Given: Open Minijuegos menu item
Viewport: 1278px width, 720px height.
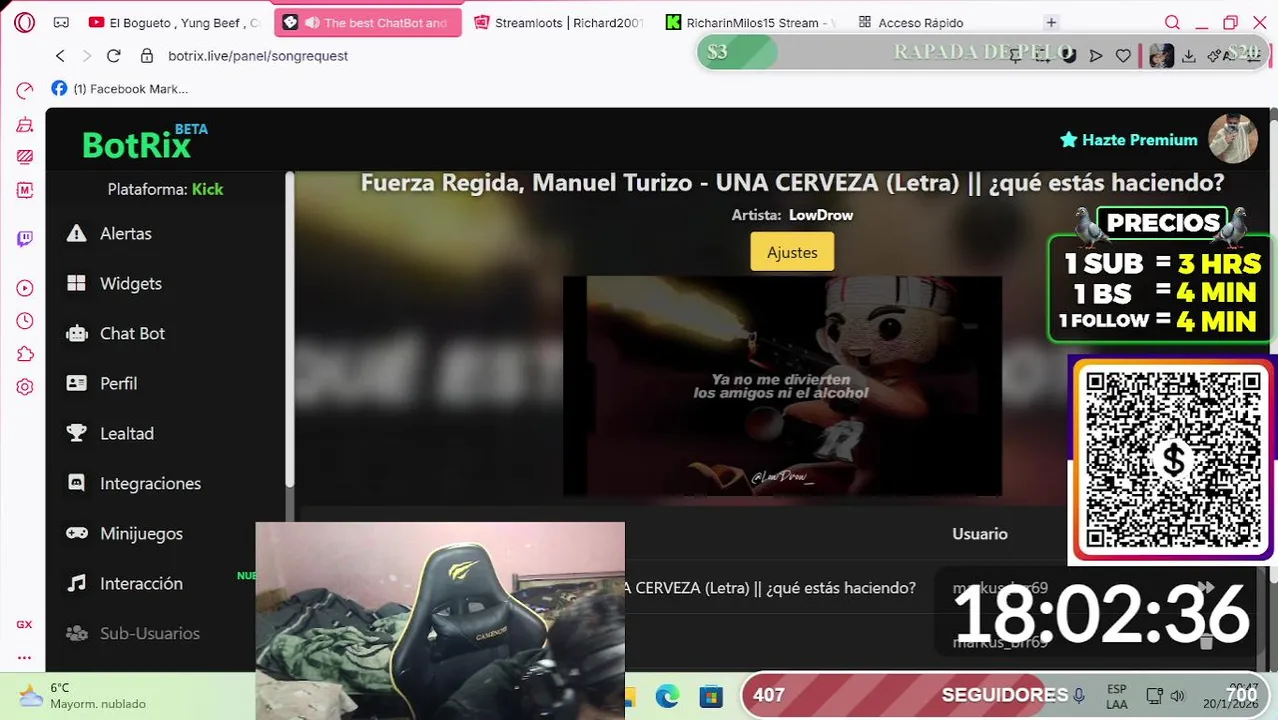Looking at the screenshot, I should [x=141, y=534].
